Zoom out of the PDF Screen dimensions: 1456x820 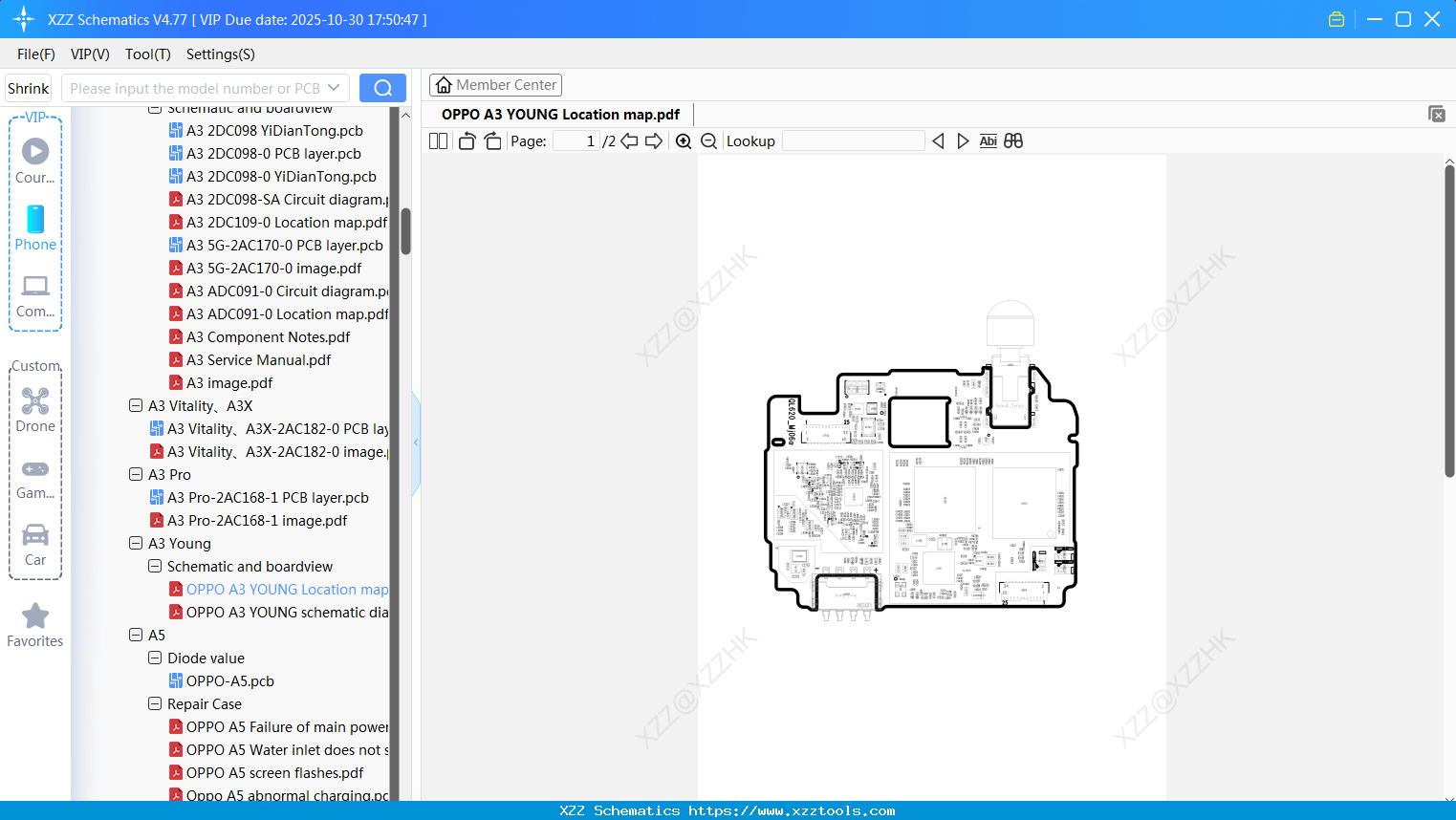pyautogui.click(x=708, y=141)
